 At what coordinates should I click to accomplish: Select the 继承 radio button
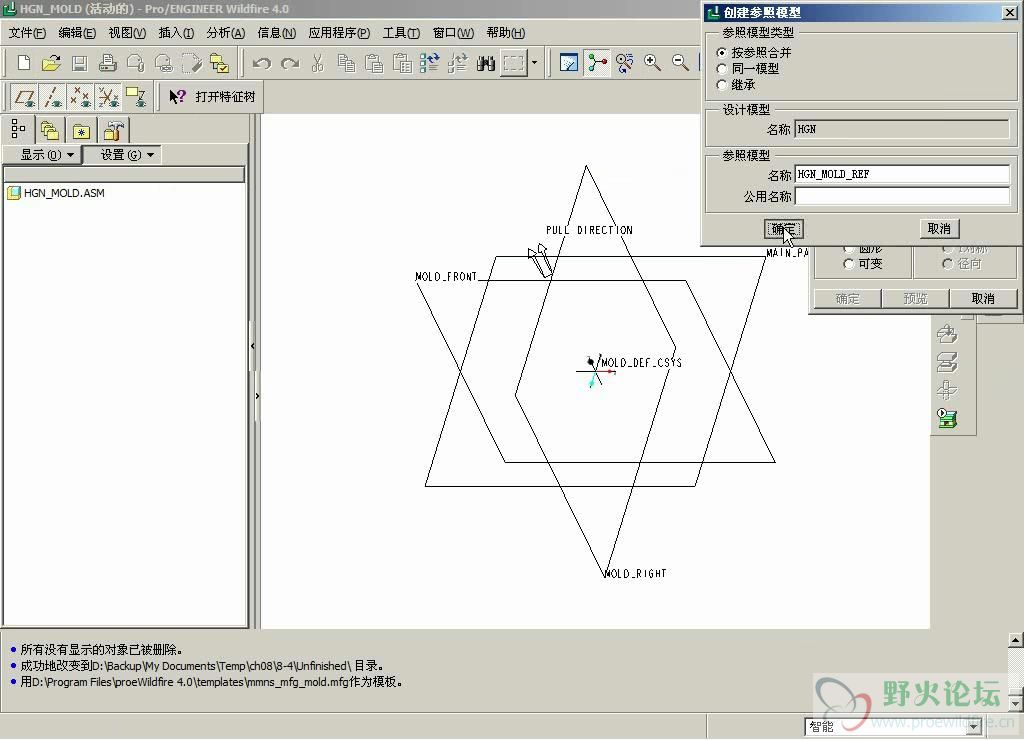click(722, 85)
